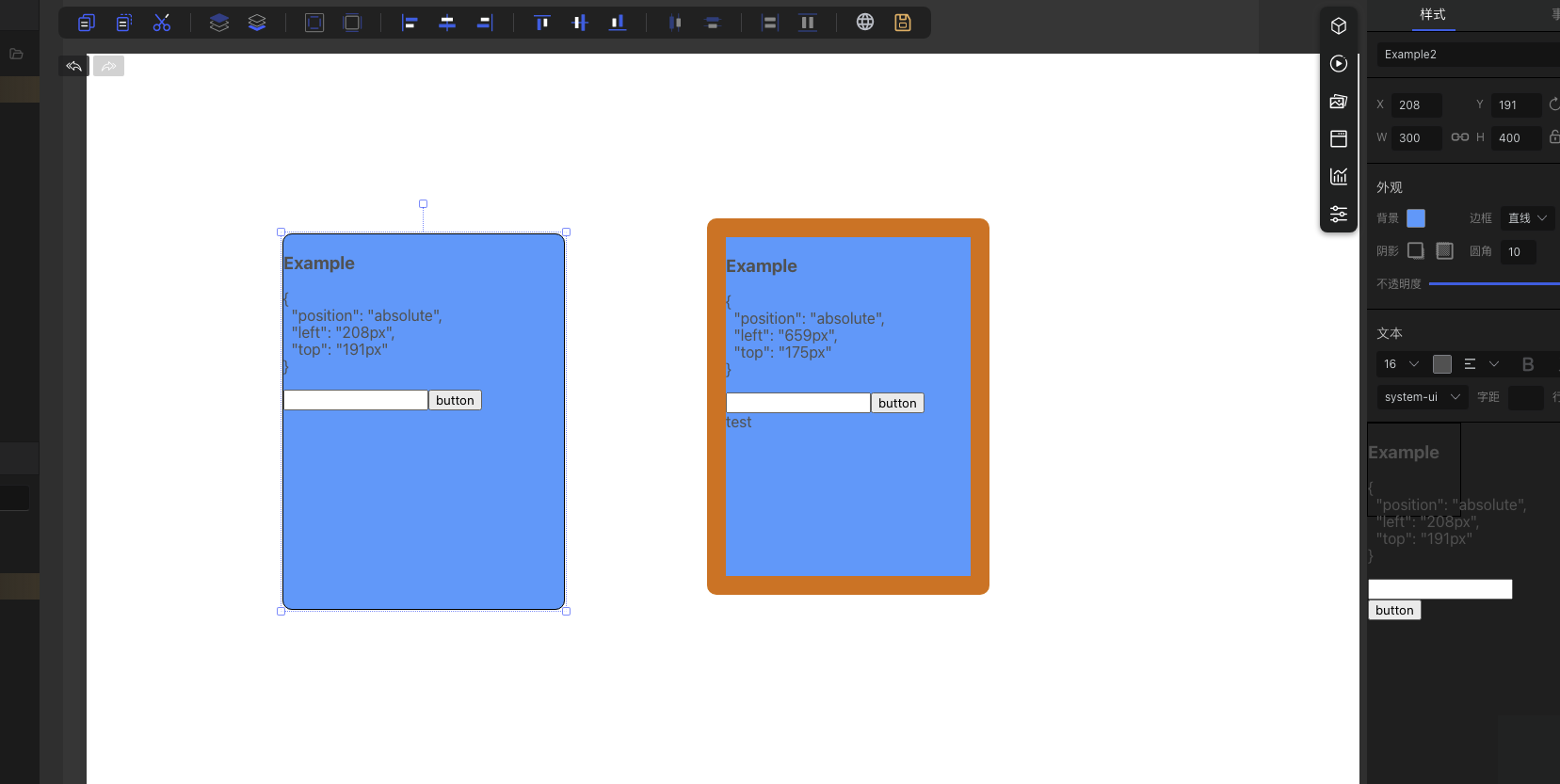Viewport: 1560px width, 784px height.
Task: Click the X position field 208
Action: point(1417,105)
